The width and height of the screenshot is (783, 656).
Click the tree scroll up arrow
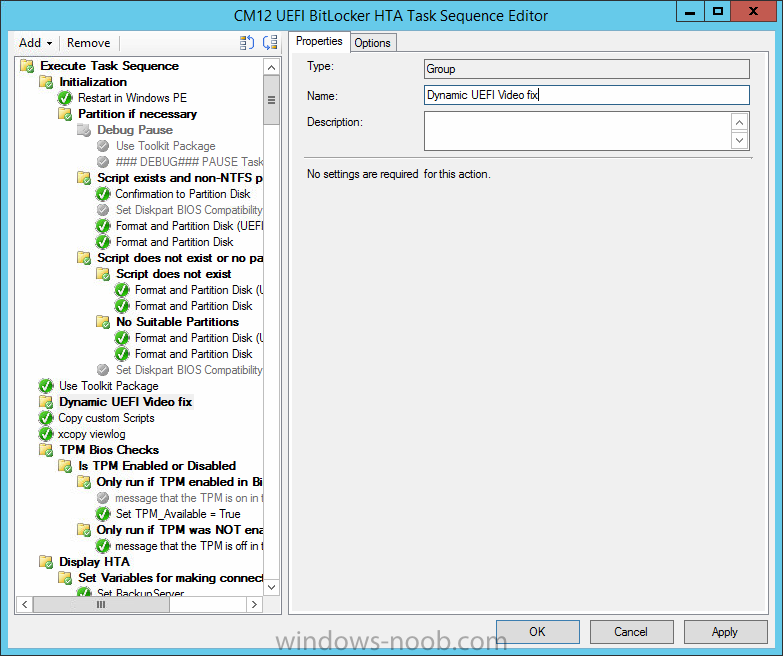pyautogui.click(x=271, y=67)
